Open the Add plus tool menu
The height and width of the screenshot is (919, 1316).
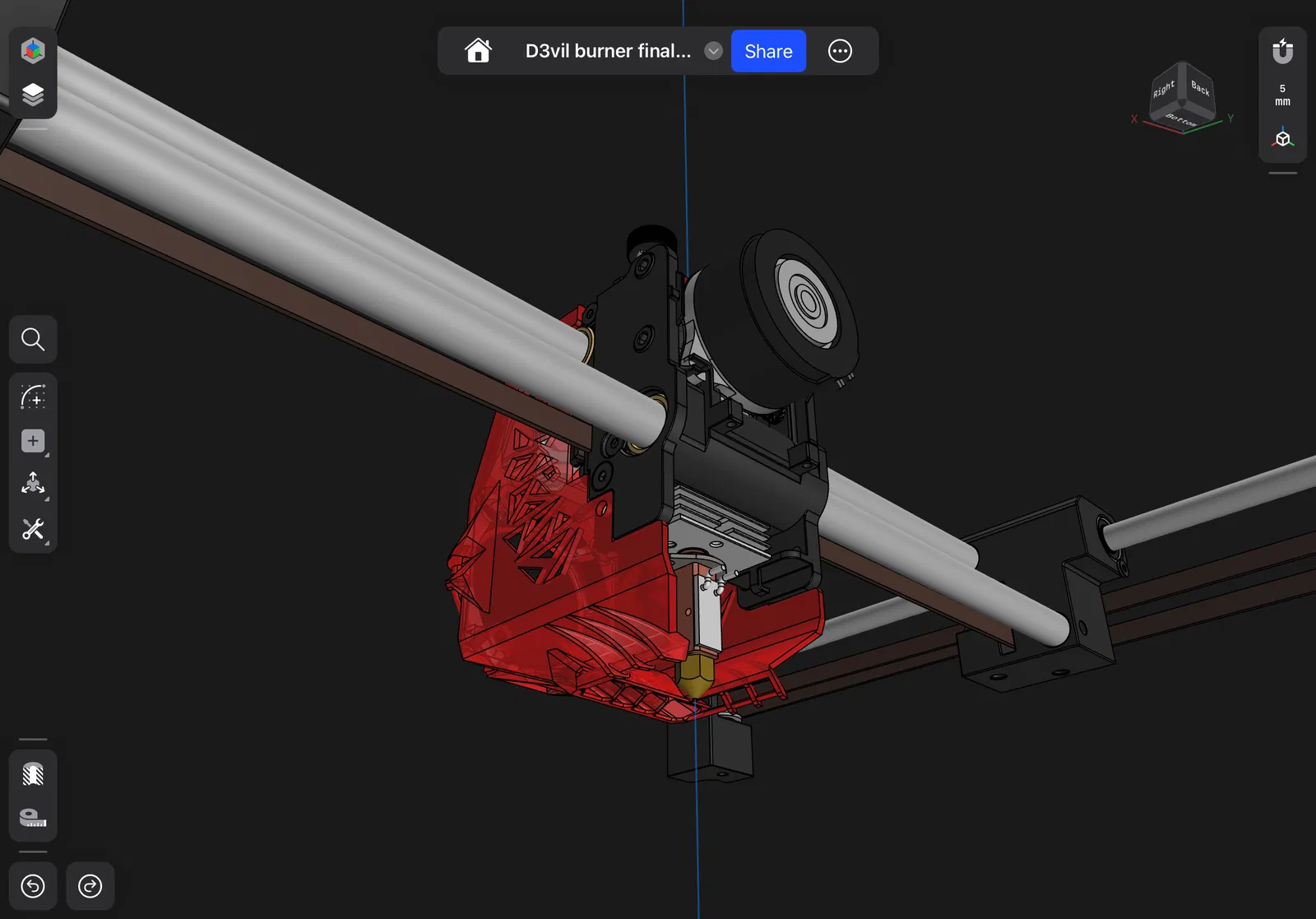tap(33, 441)
